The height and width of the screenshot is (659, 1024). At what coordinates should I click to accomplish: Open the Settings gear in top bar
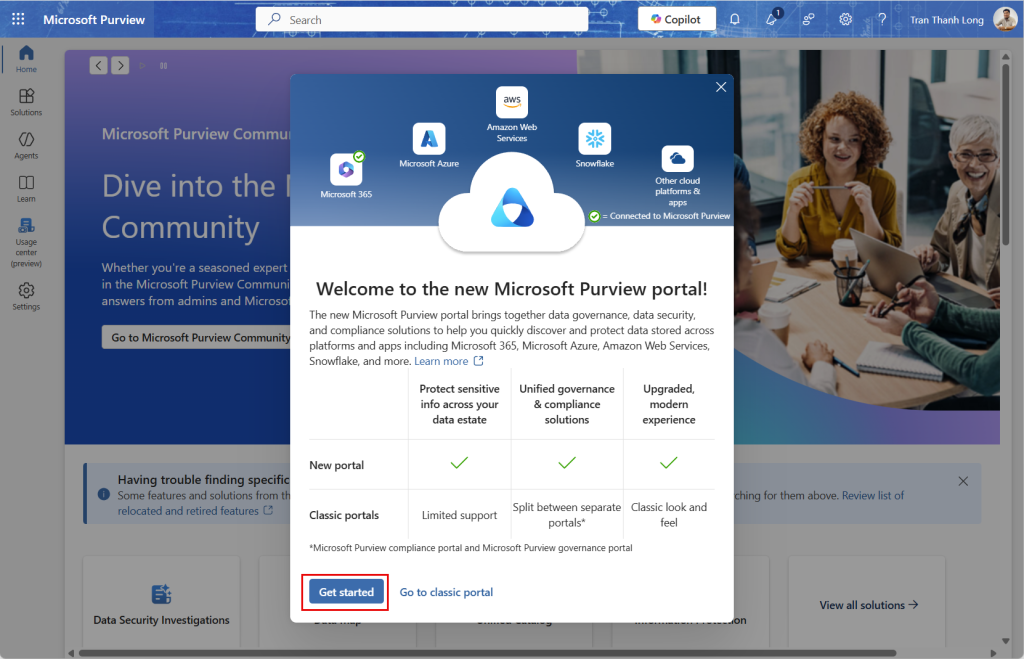(845, 19)
